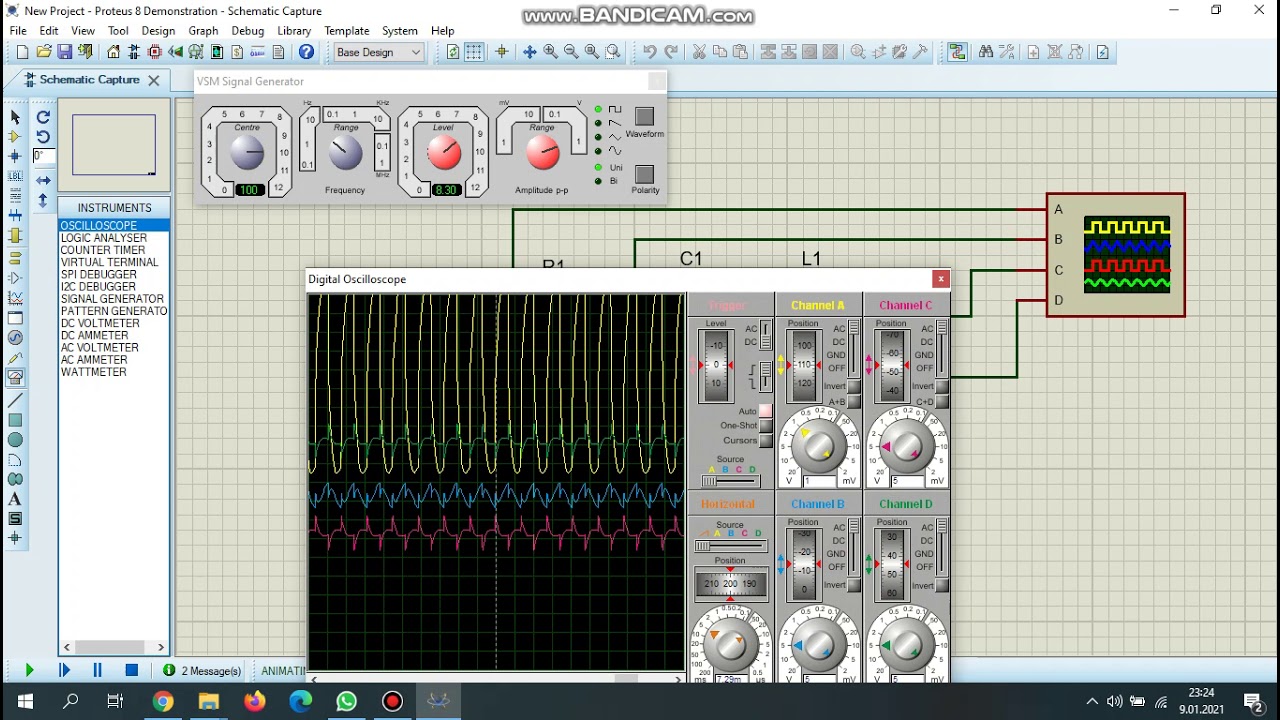Search and tag with binoculars icon
Screen dimensions: 1280x720
pos(986,52)
